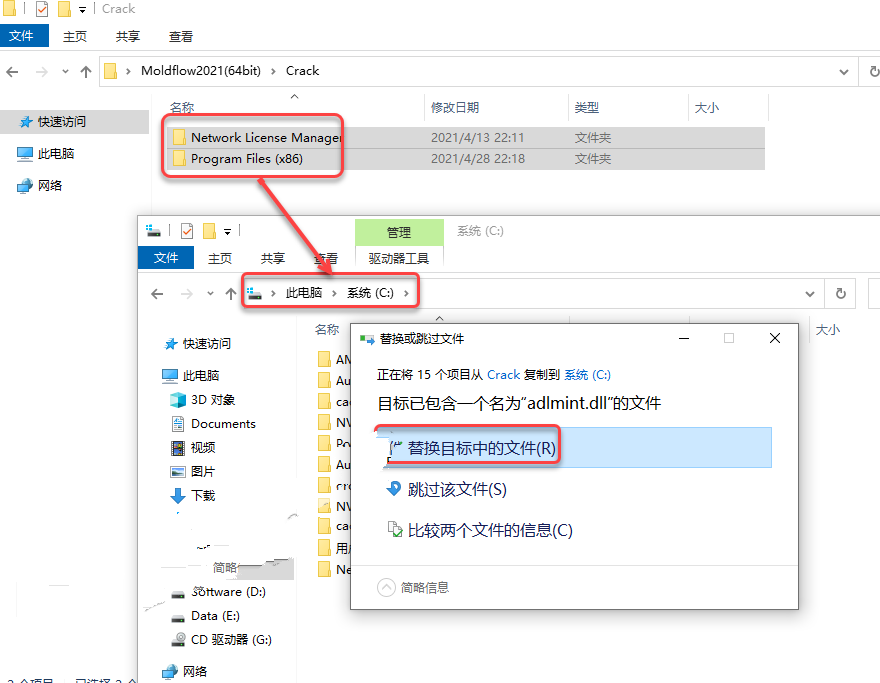Image resolution: width=880 pixels, height=683 pixels.
Task: Click the Properties checkmark icon in 系统 (C:) title bar
Action: (187, 231)
